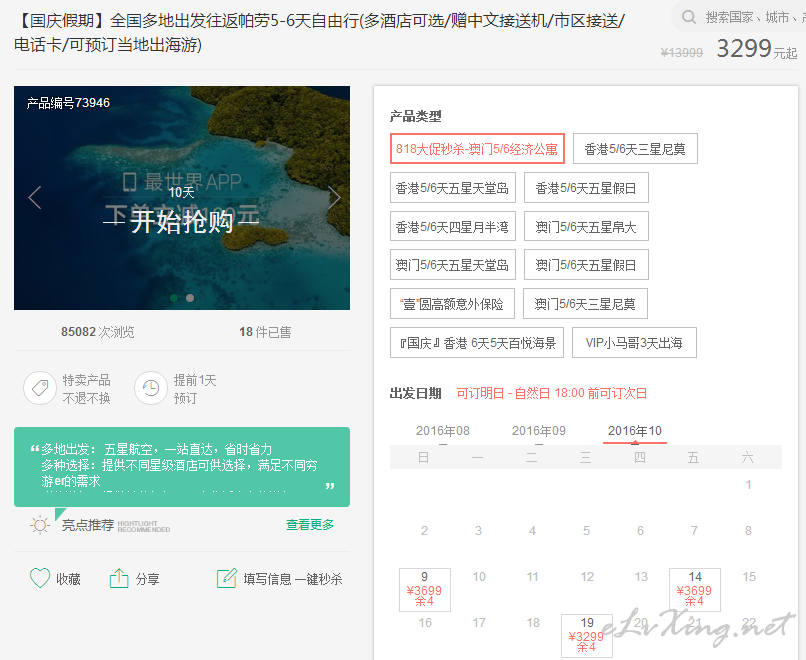Click 产品编号73946 text
The height and width of the screenshot is (660, 806).
[68, 103]
